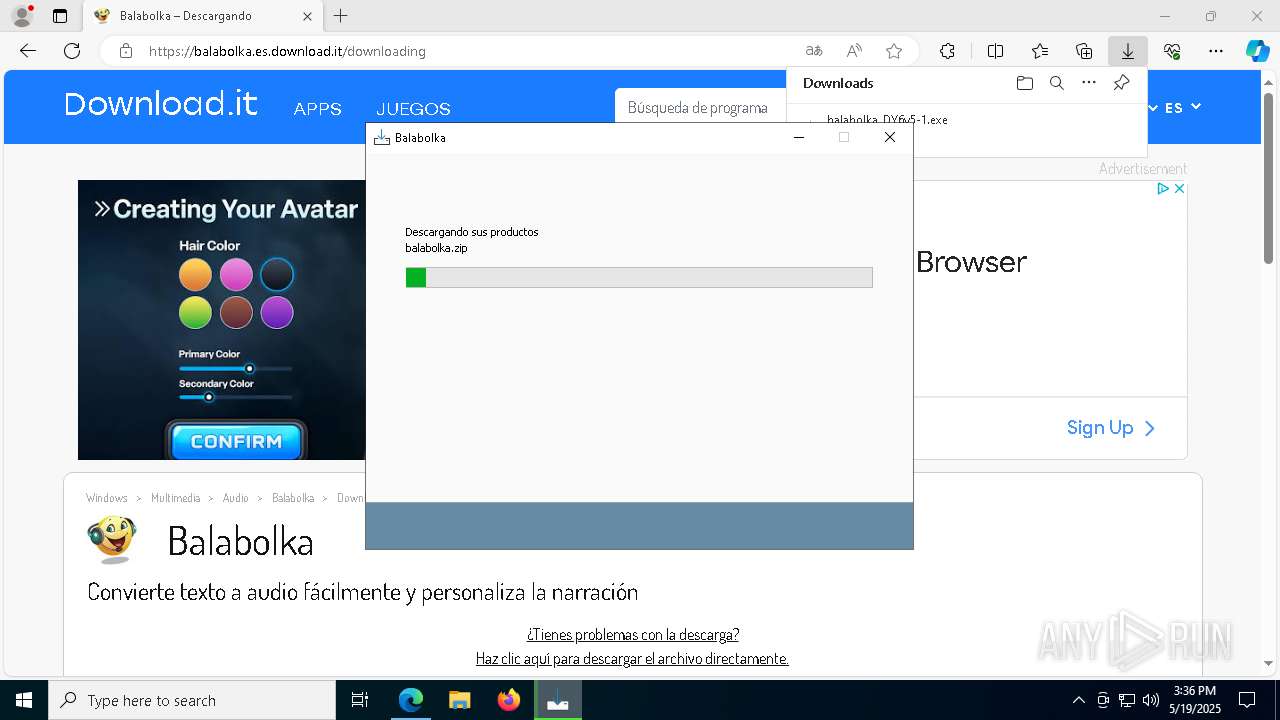Viewport: 1280px width, 720px height.
Task: Focus the Búsqueda de programa search field
Action: pyautogui.click(x=700, y=108)
